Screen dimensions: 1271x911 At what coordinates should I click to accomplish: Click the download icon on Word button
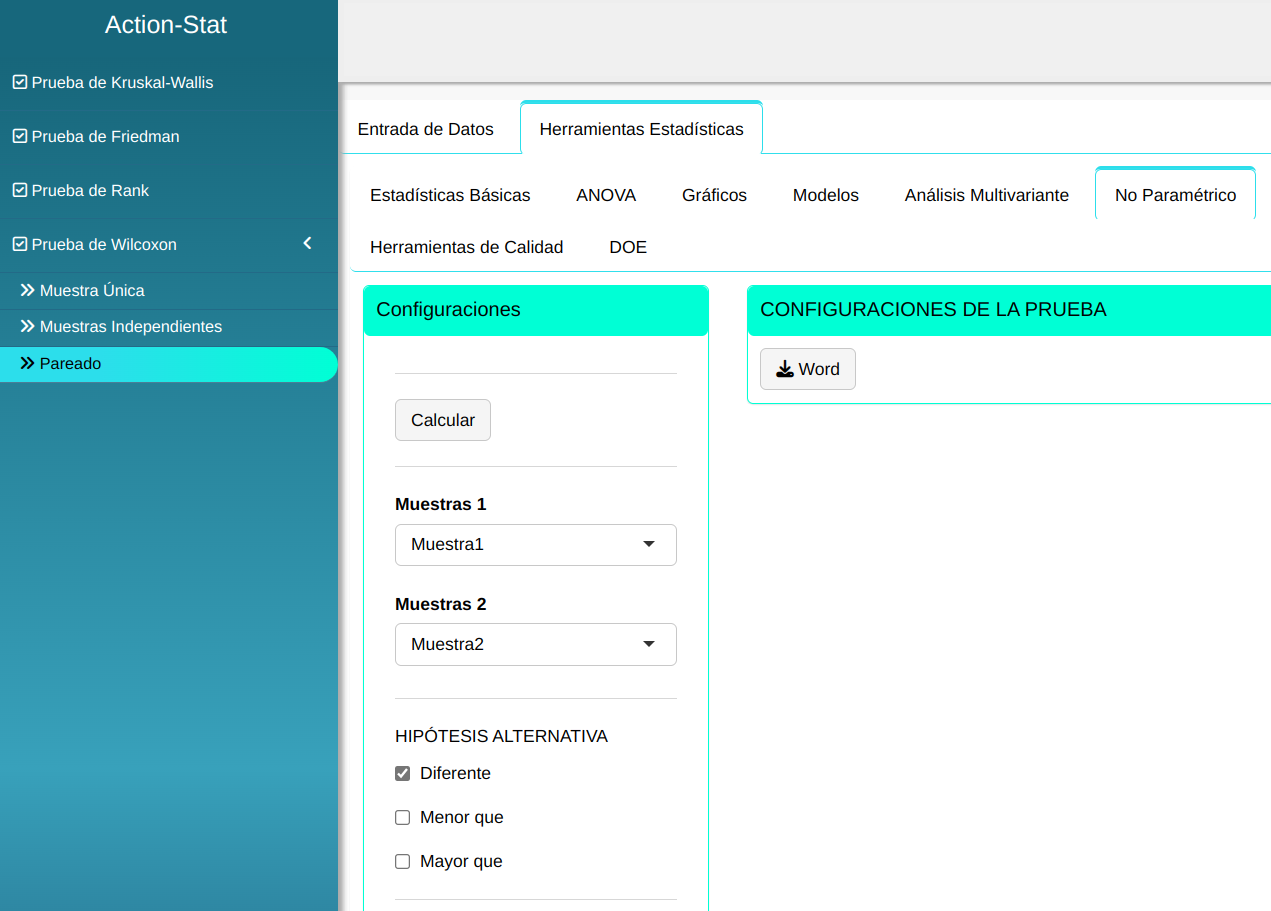(x=785, y=369)
